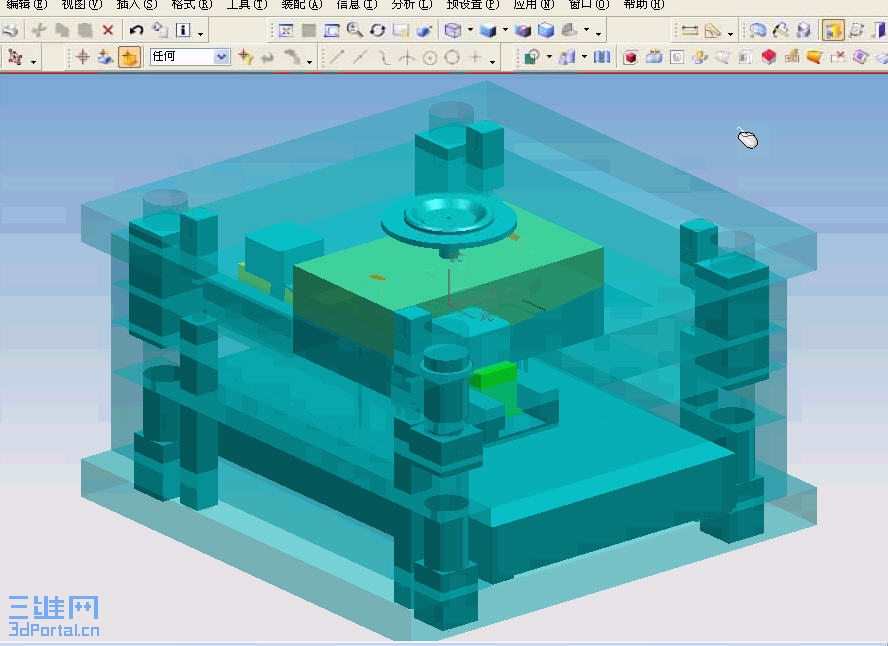Viewport: 888px width, 646px height.
Task: Click the Pan view icon
Action: (401, 30)
